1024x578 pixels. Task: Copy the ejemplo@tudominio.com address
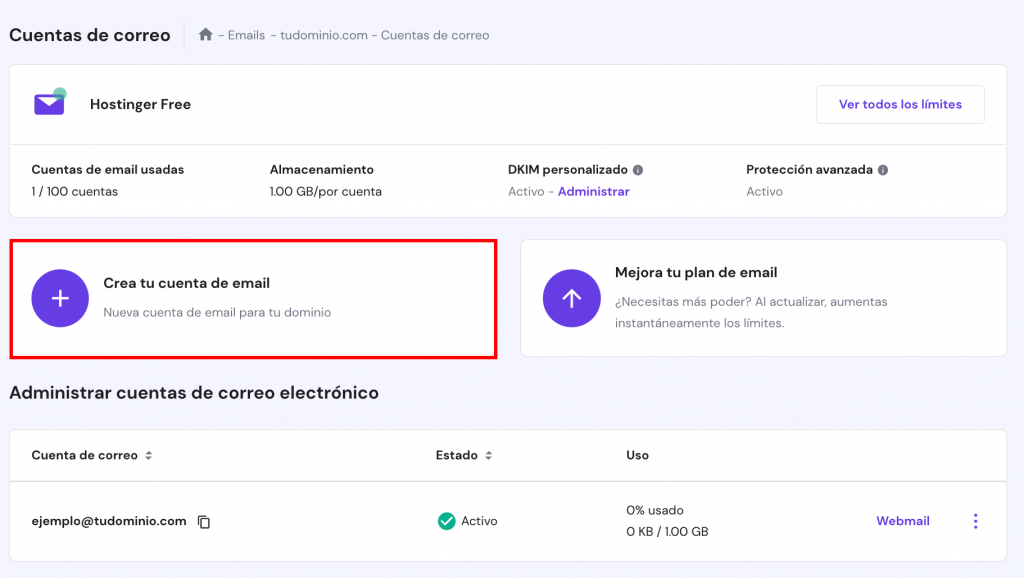[x=204, y=522]
